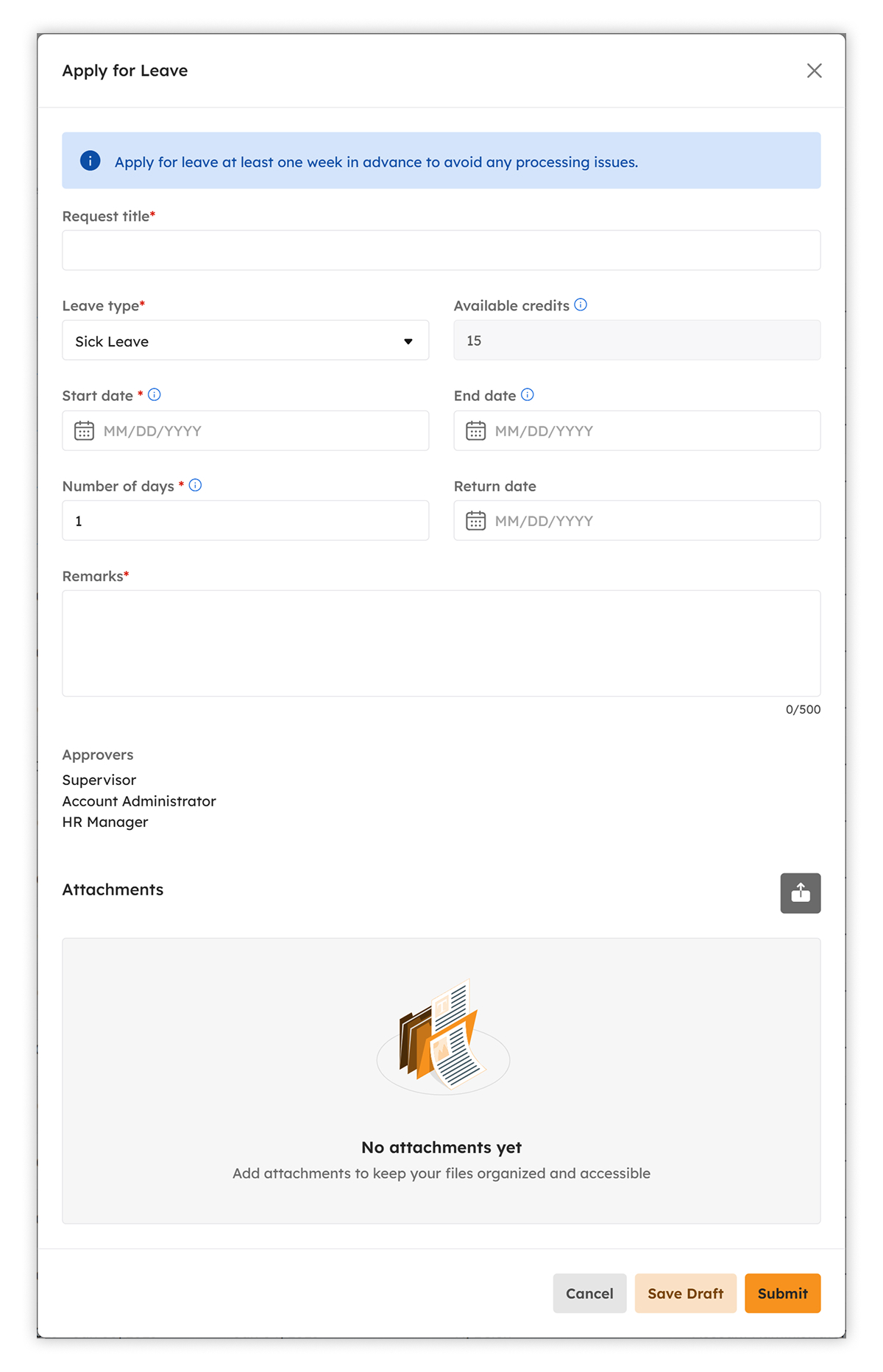Click the 'HR Manager' approver text
Screen dimensions: 883x1372
pyautogui.click(x=105, y=822)
